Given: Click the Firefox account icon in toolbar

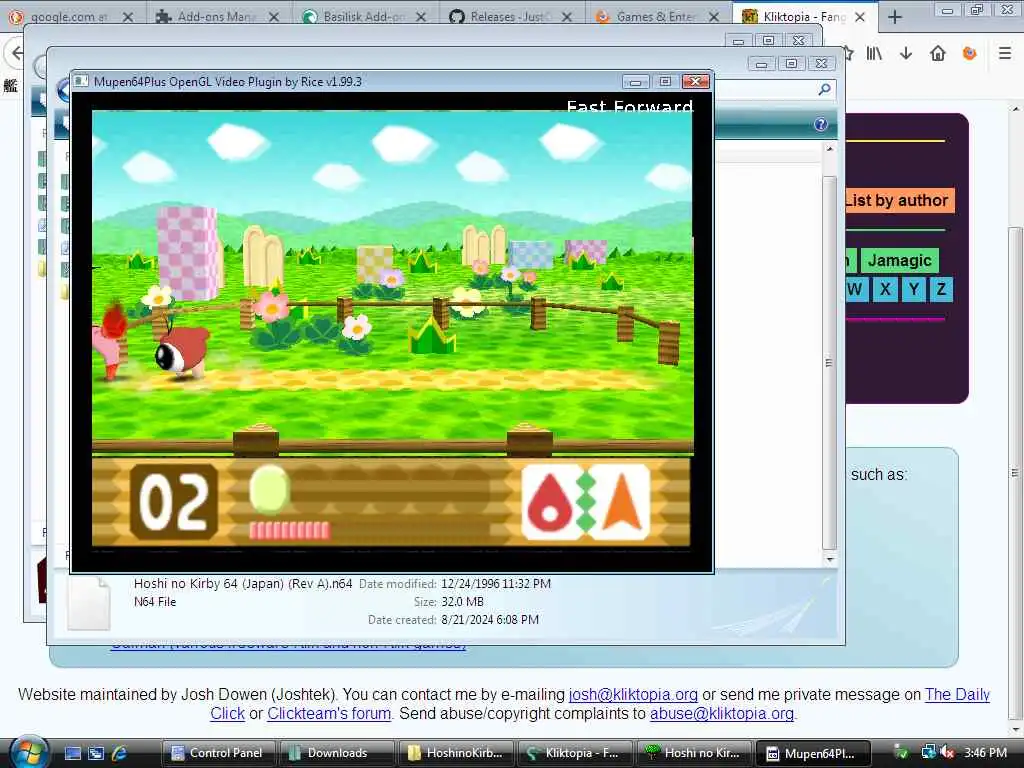Looking at the screenshot, I should pos(970,54).
